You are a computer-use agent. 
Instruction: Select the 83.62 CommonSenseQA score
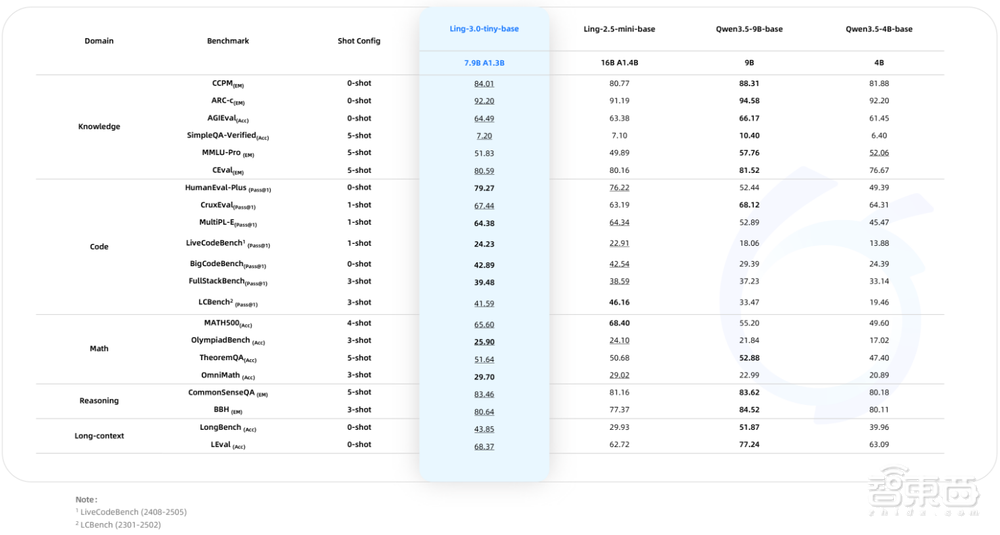749,393
